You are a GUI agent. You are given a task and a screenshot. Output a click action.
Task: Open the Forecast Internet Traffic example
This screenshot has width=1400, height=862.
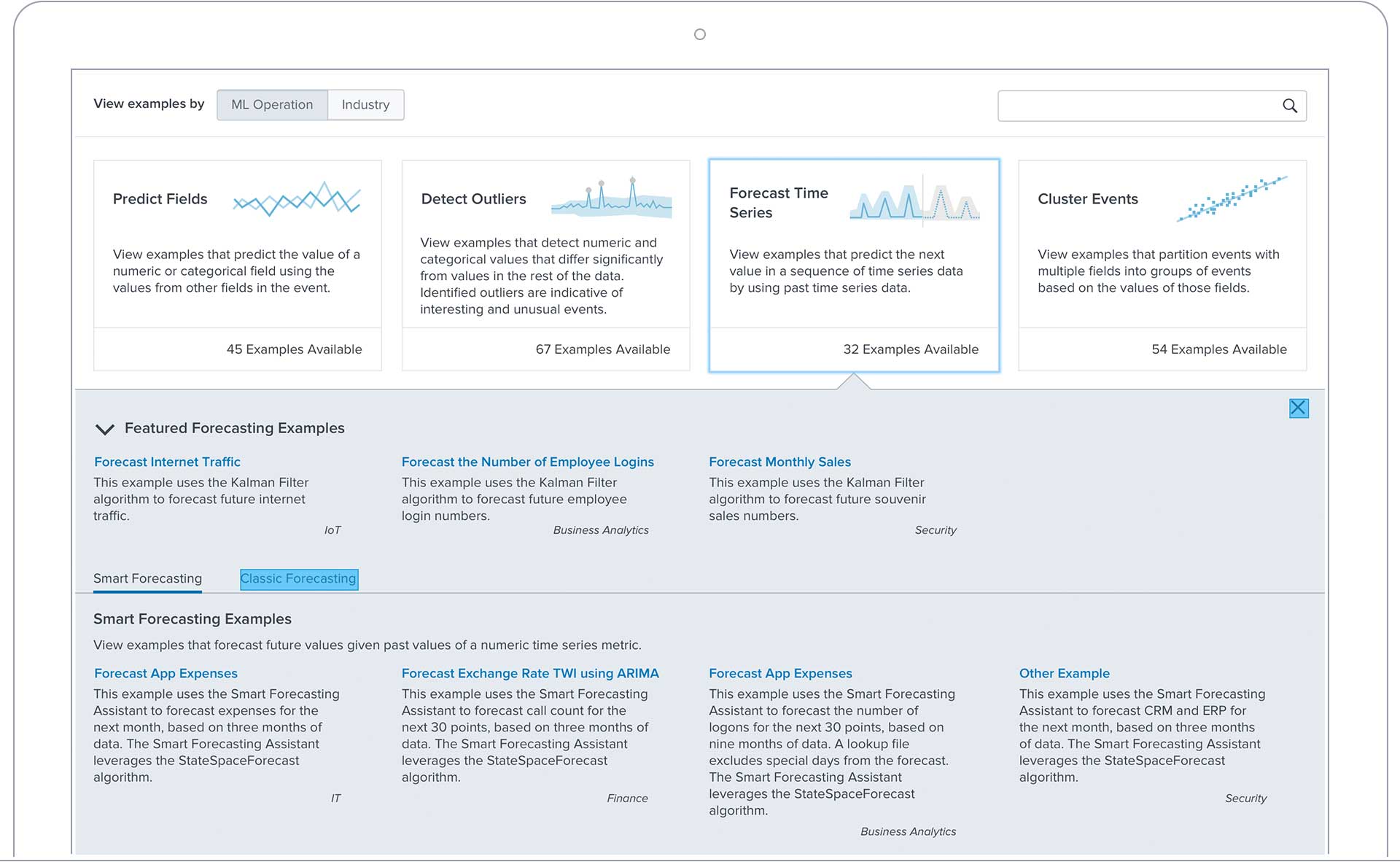(167, 462)
